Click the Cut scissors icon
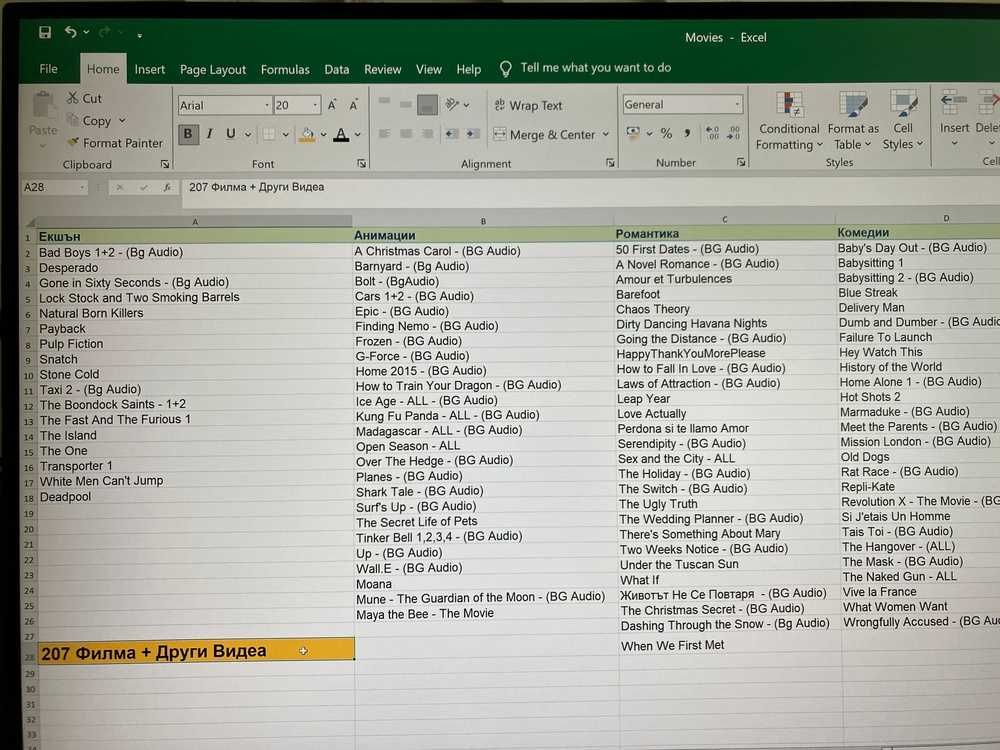This screenshot has height=750, width=1000. [73, 98]
